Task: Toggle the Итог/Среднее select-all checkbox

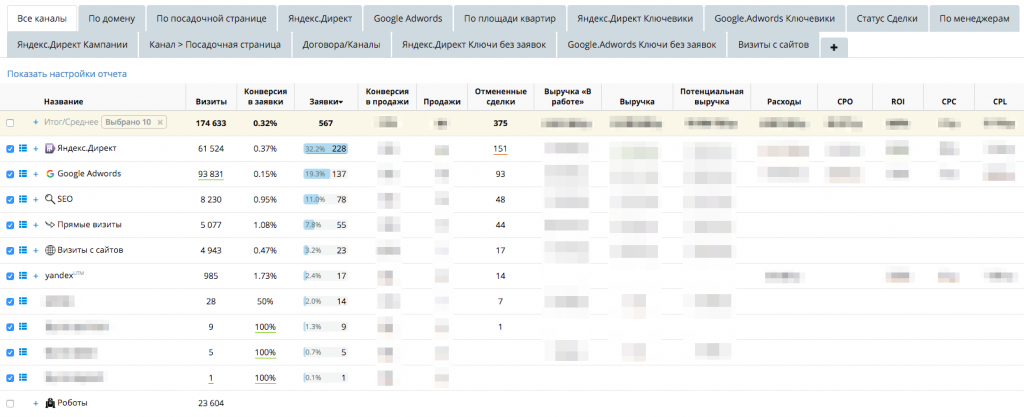Action: [10, 122]
